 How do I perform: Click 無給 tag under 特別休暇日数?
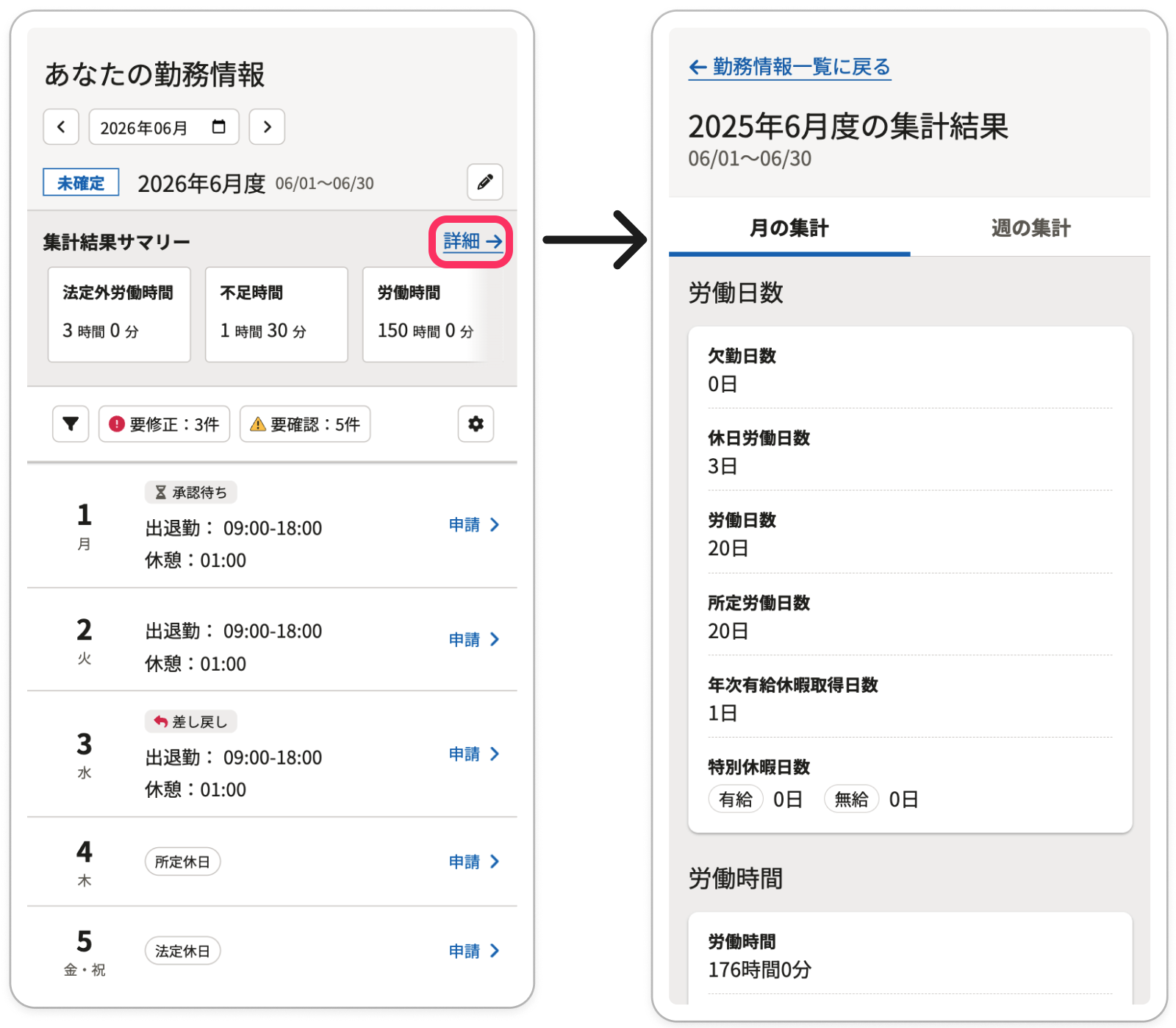[851, 799]
